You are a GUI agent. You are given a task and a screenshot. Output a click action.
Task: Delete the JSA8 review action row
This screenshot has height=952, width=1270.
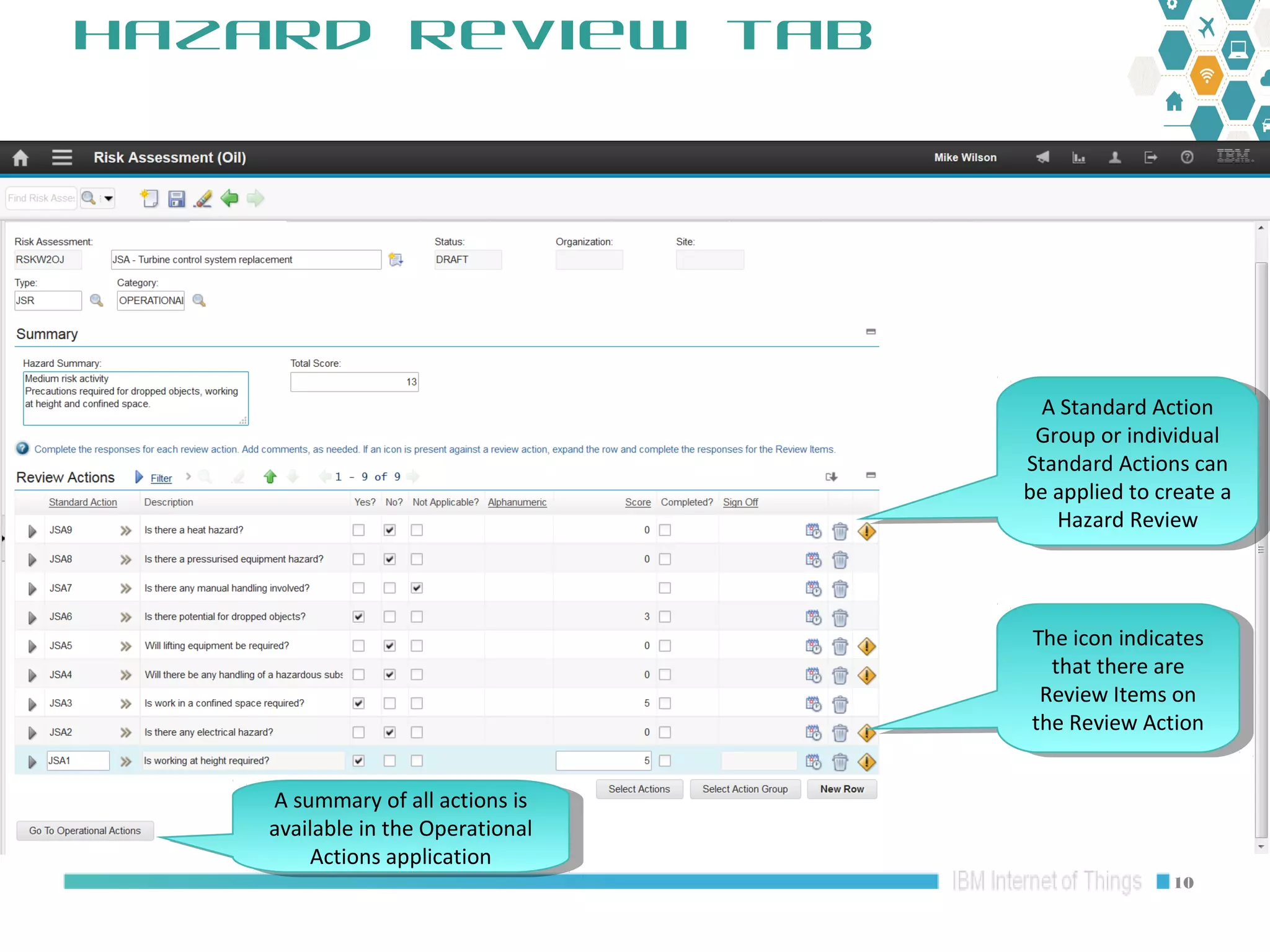[840, 560]
